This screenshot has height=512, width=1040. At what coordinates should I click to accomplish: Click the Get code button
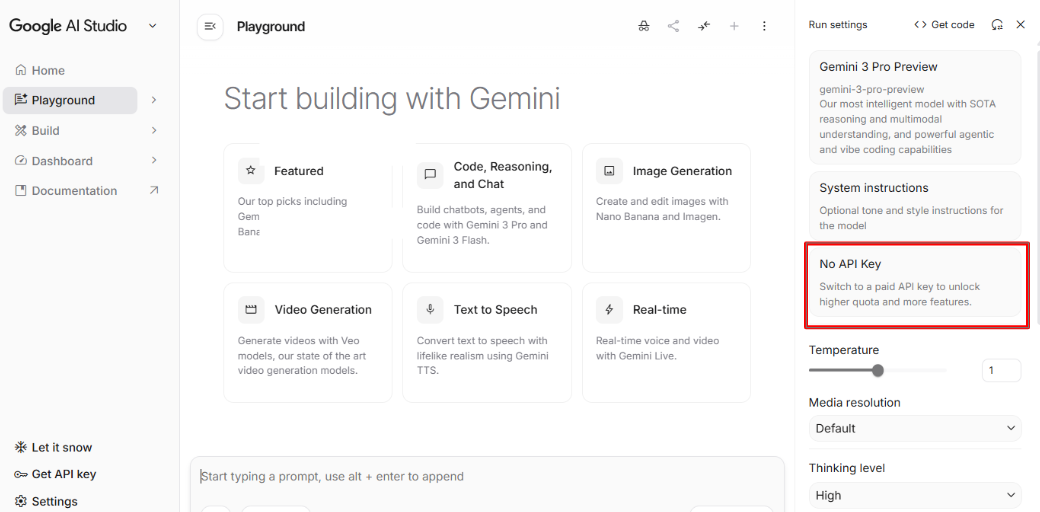944,25
